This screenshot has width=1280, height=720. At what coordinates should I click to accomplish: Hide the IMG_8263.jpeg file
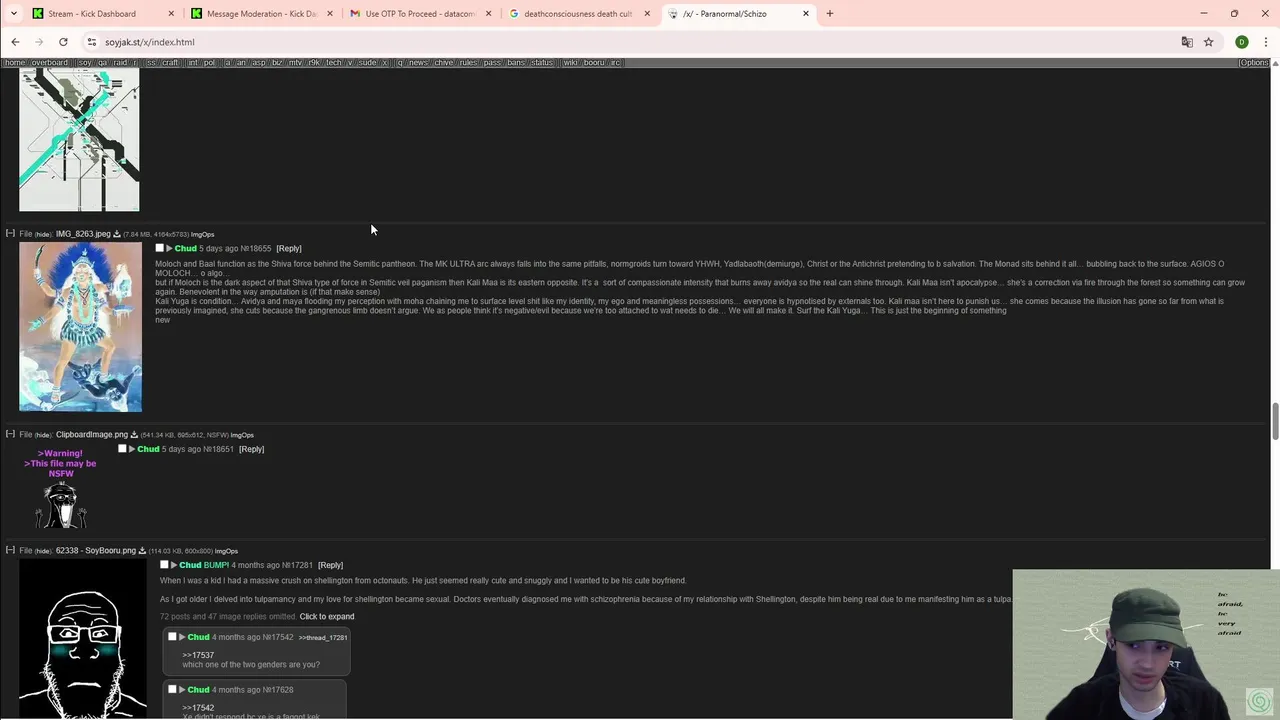tap(43, 234)
